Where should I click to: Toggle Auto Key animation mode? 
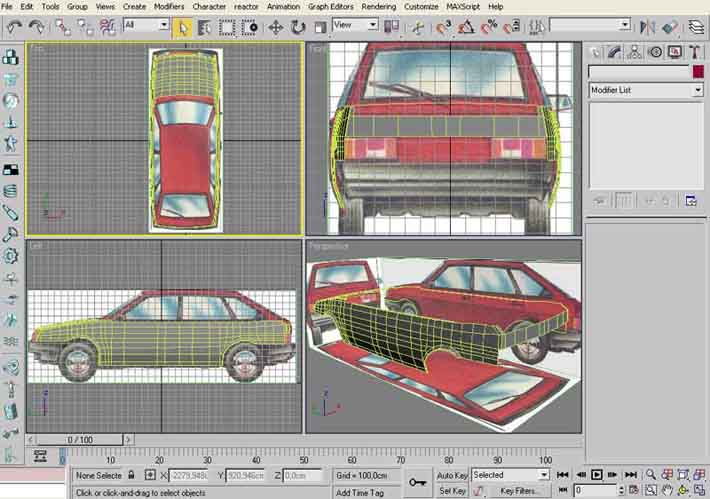tap(452, 475)
